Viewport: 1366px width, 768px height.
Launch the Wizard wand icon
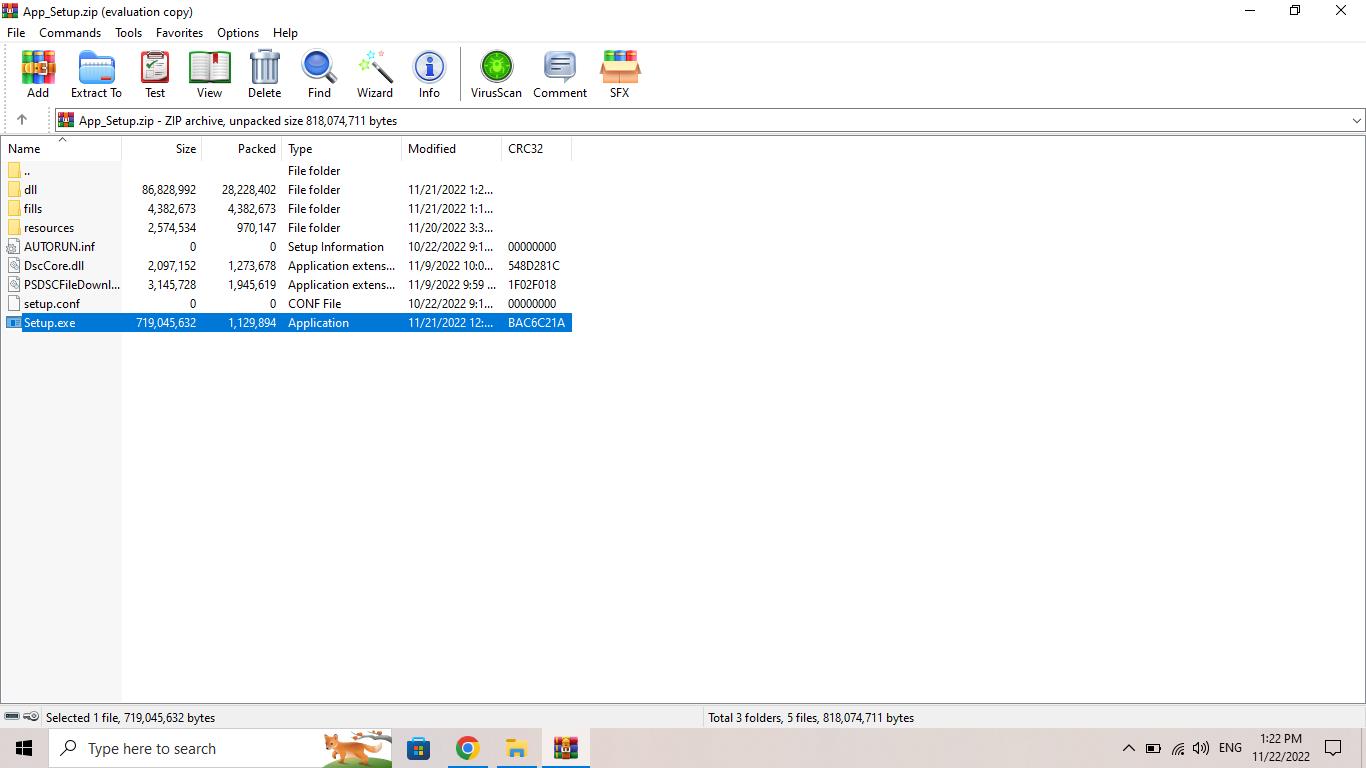click(375, 74)
